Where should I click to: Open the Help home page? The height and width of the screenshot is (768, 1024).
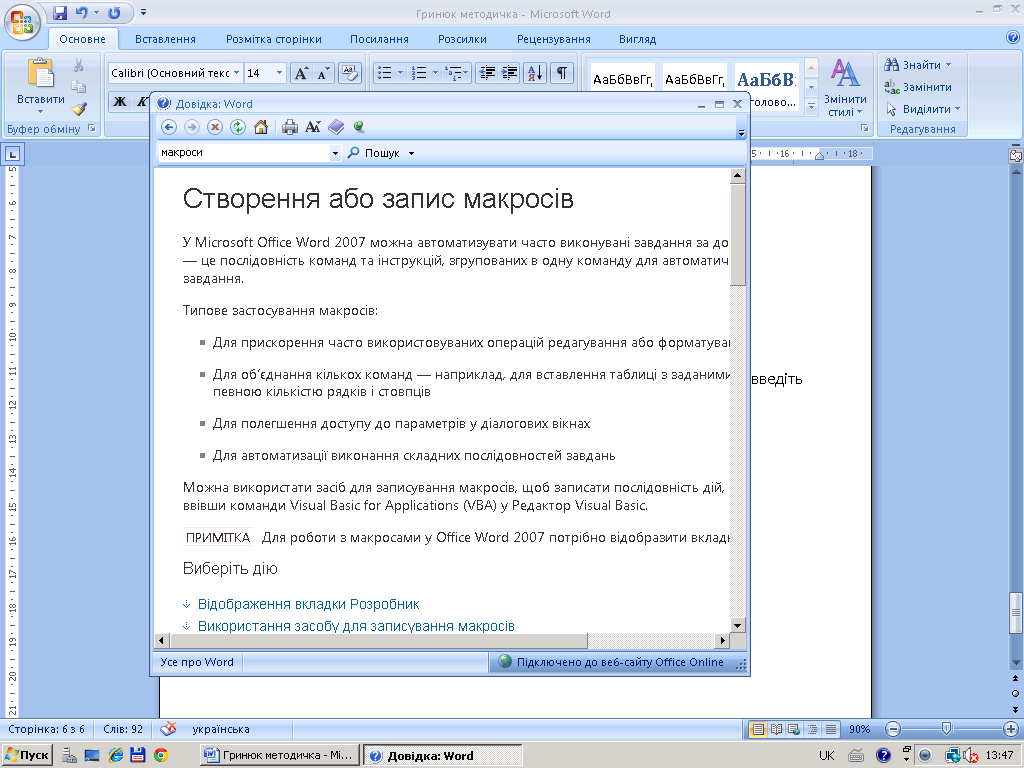[x=261, y=127]
